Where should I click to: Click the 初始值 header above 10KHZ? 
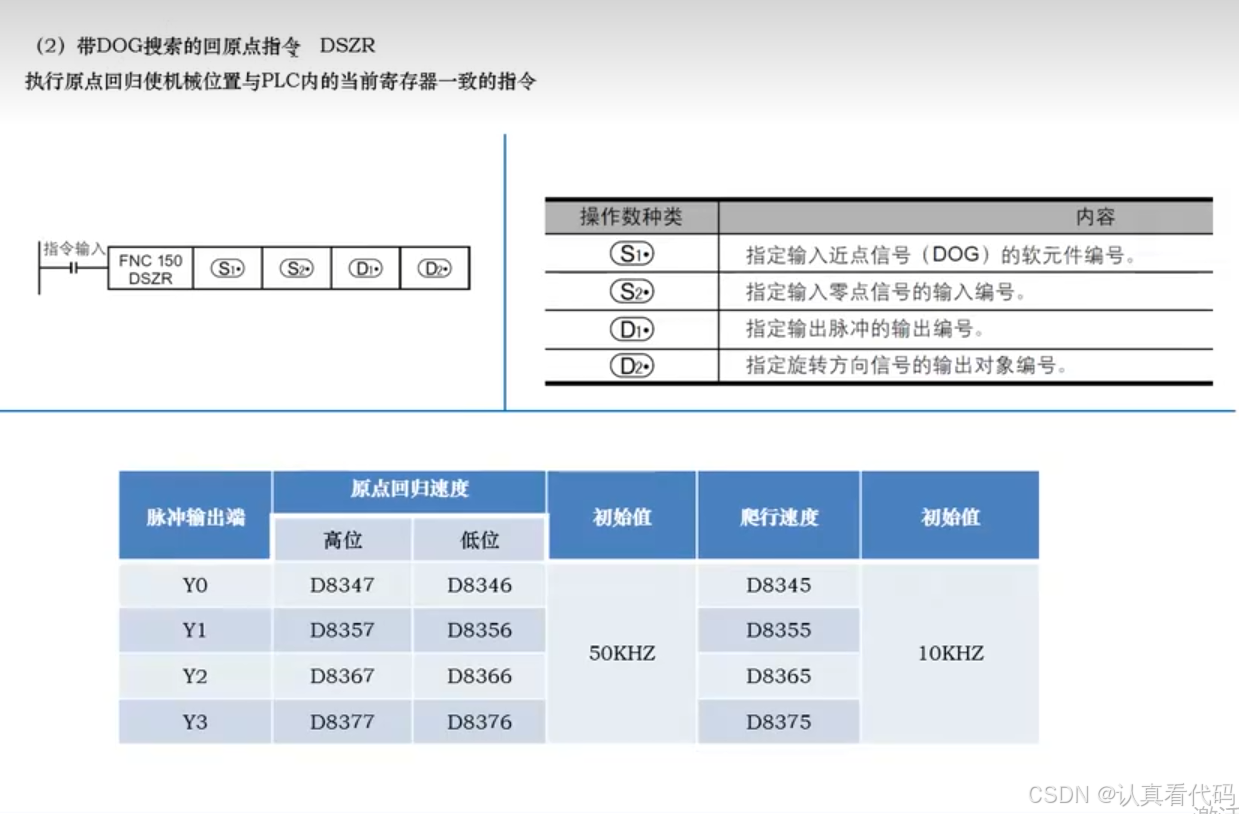point(950,516)
